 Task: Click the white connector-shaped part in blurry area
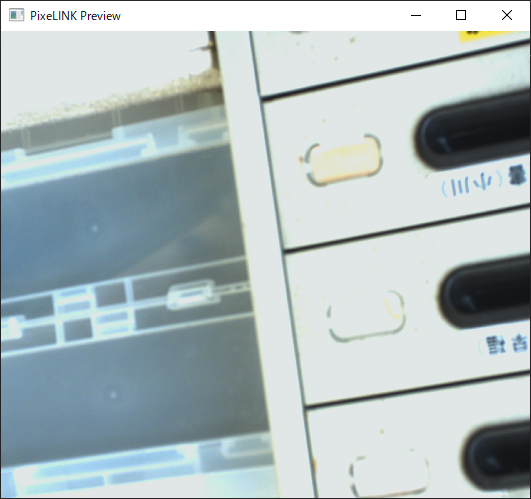tap(191, 295)
